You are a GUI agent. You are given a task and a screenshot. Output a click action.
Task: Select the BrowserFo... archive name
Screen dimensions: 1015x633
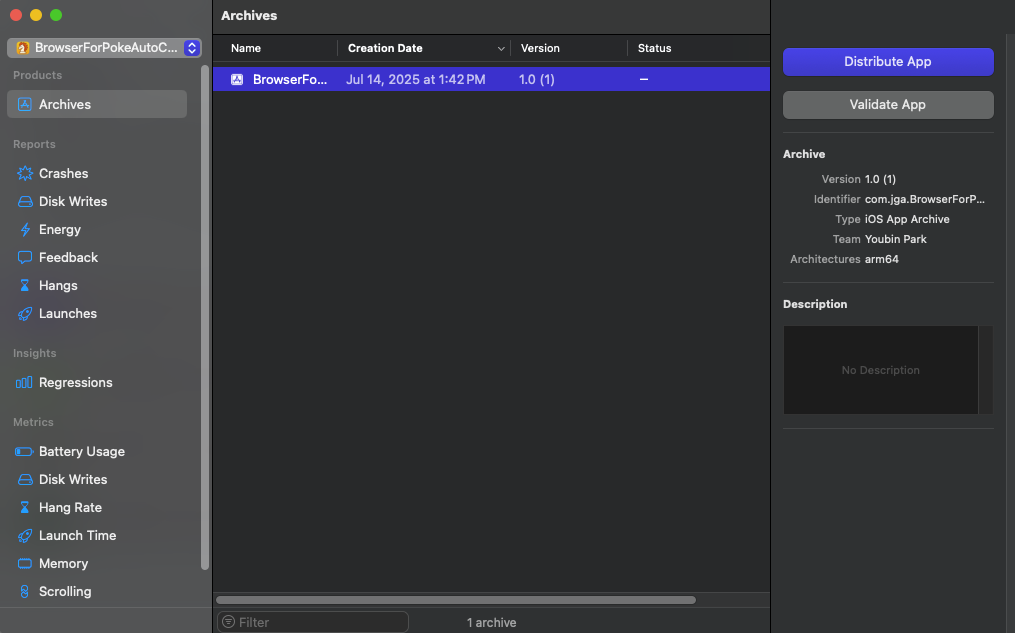pos(289,80)
